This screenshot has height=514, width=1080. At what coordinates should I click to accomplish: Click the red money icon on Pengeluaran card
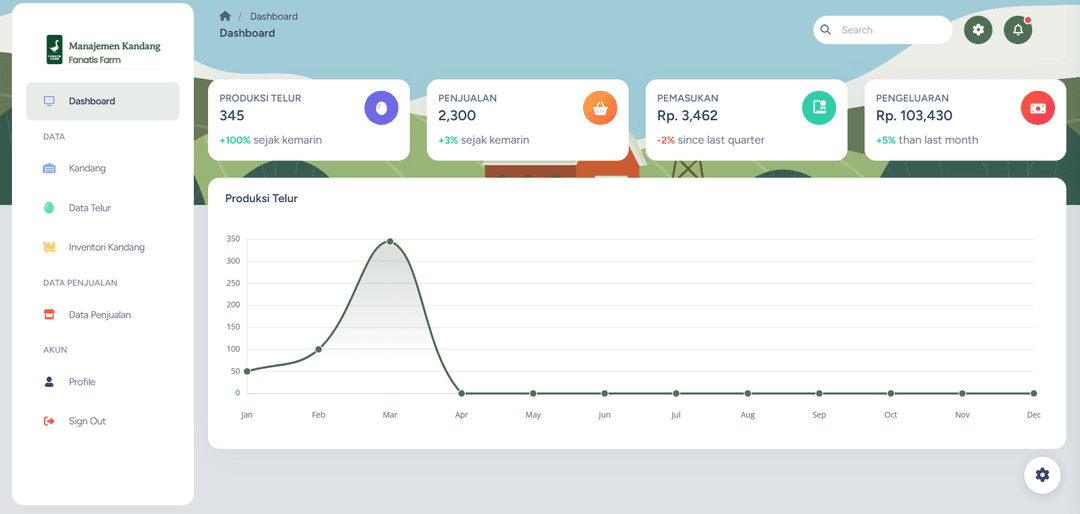[1038, 107]
